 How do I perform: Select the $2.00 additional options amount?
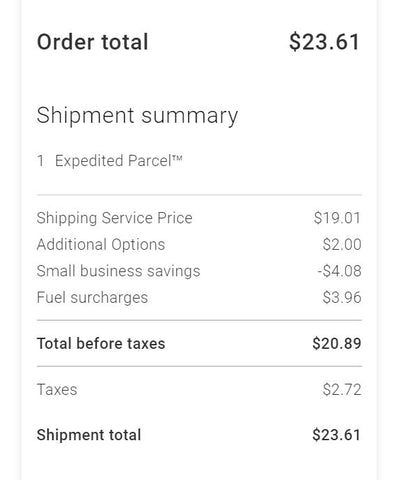tap(342, 245)
